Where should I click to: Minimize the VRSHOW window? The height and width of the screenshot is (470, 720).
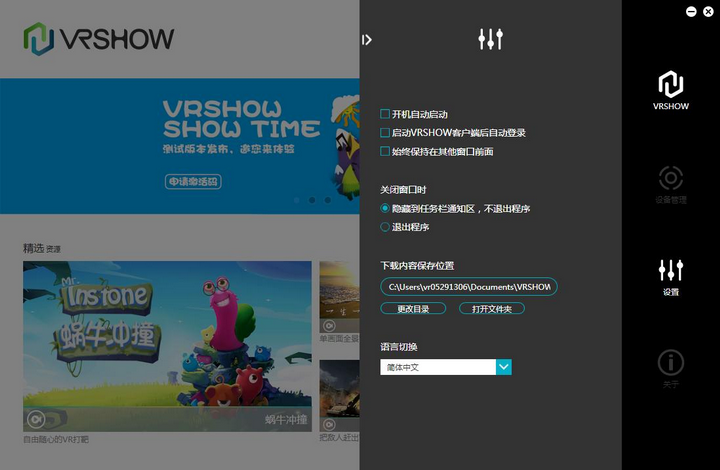(691, 12)
